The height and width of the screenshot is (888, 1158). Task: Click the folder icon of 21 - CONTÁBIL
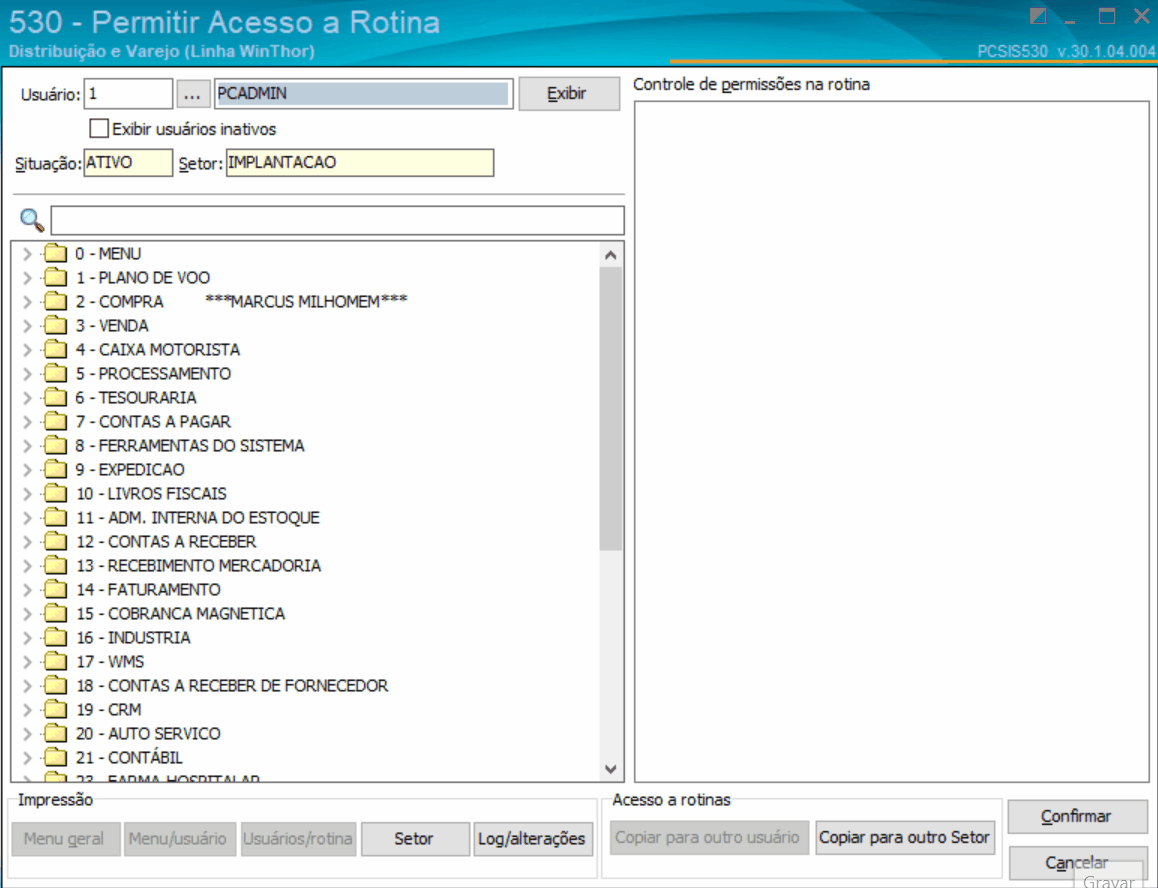pyautogui.click(x=55, y=758)
